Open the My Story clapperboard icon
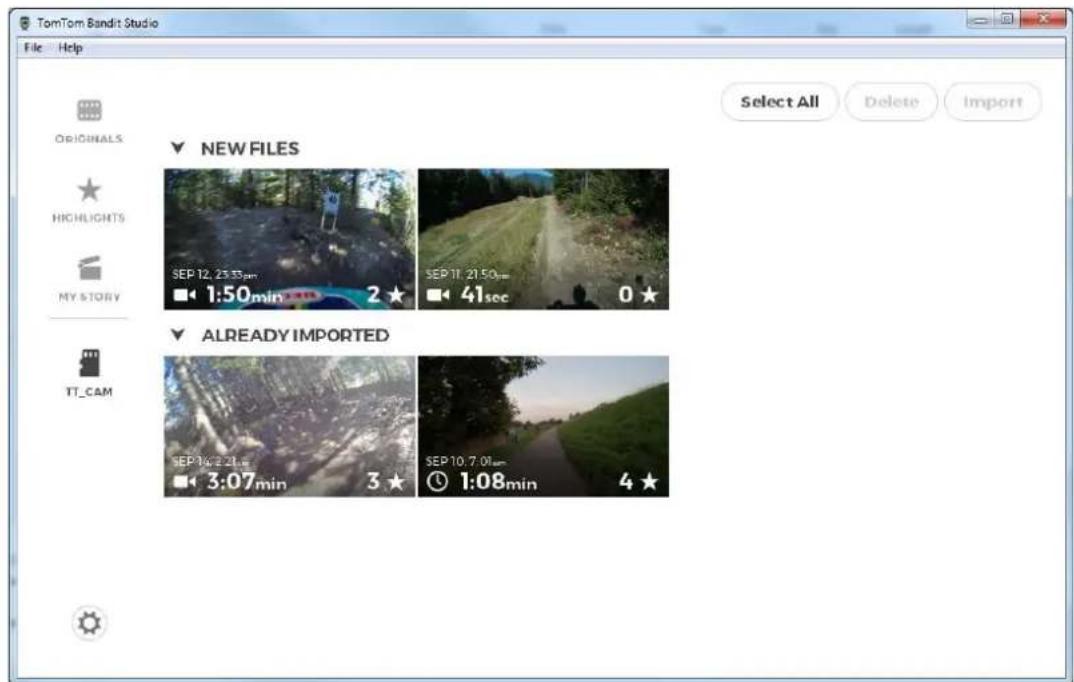 (90, 268)
